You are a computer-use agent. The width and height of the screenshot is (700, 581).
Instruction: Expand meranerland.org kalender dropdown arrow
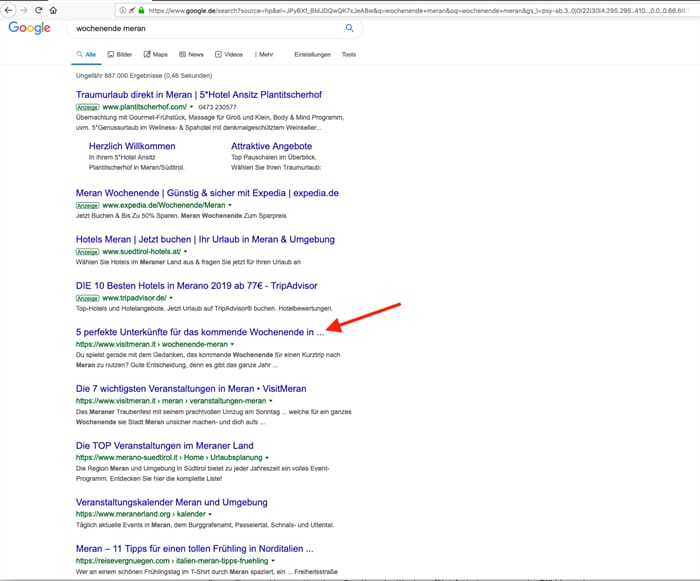tap(210, 514)
